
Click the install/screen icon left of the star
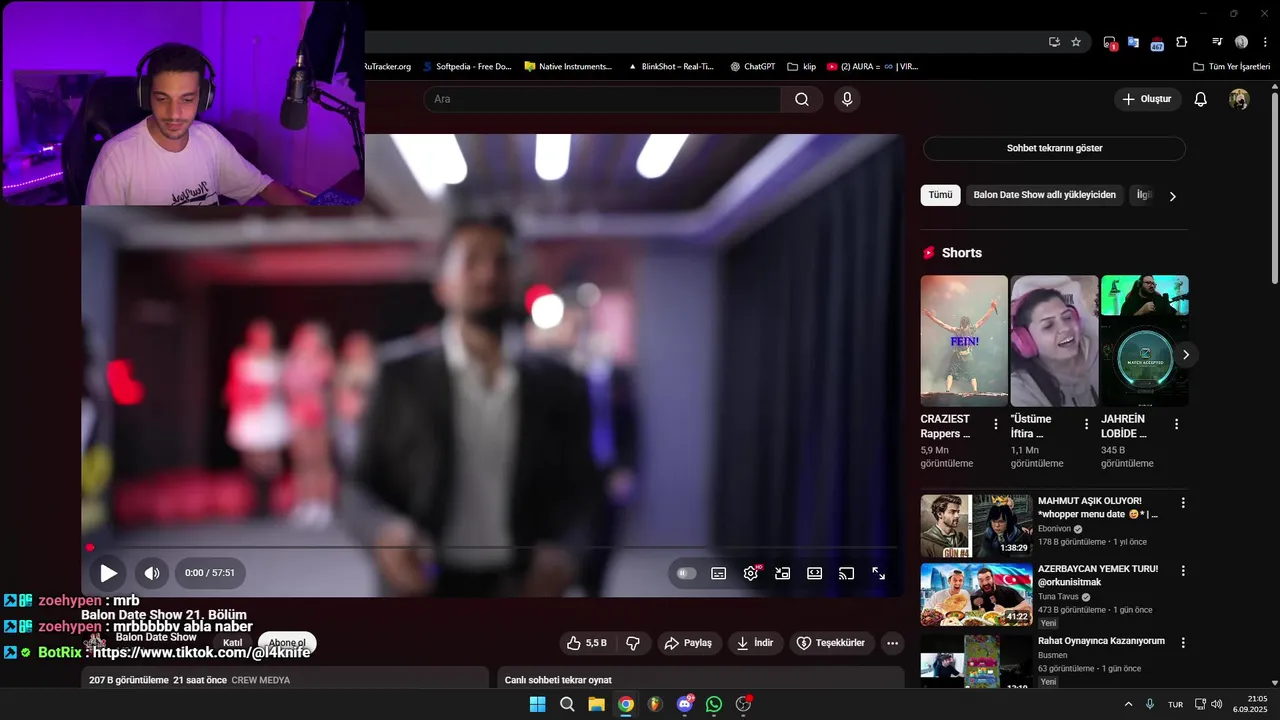pos(1054,42)
